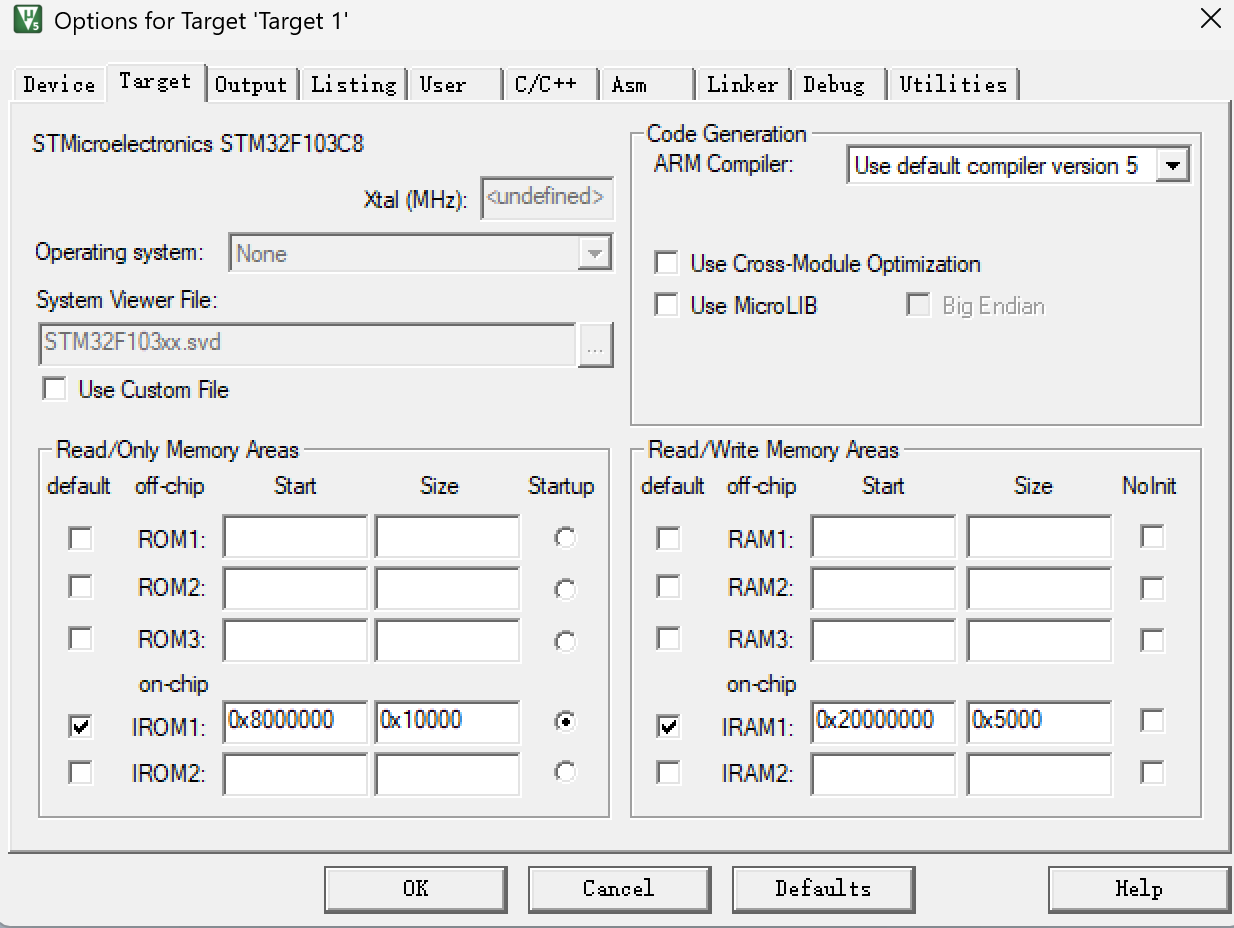Click the RAM1 Start field
The height and width of the screenshot is (928, 1234).
[x=883, y=537]
